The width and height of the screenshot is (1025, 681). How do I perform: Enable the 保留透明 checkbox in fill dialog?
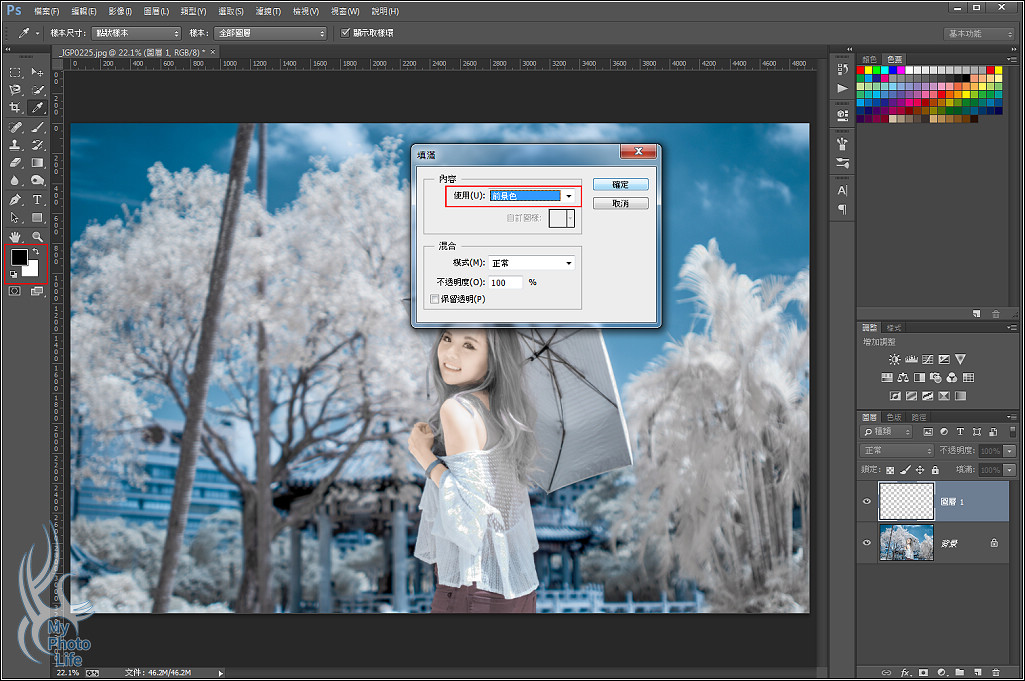[433, 299]
